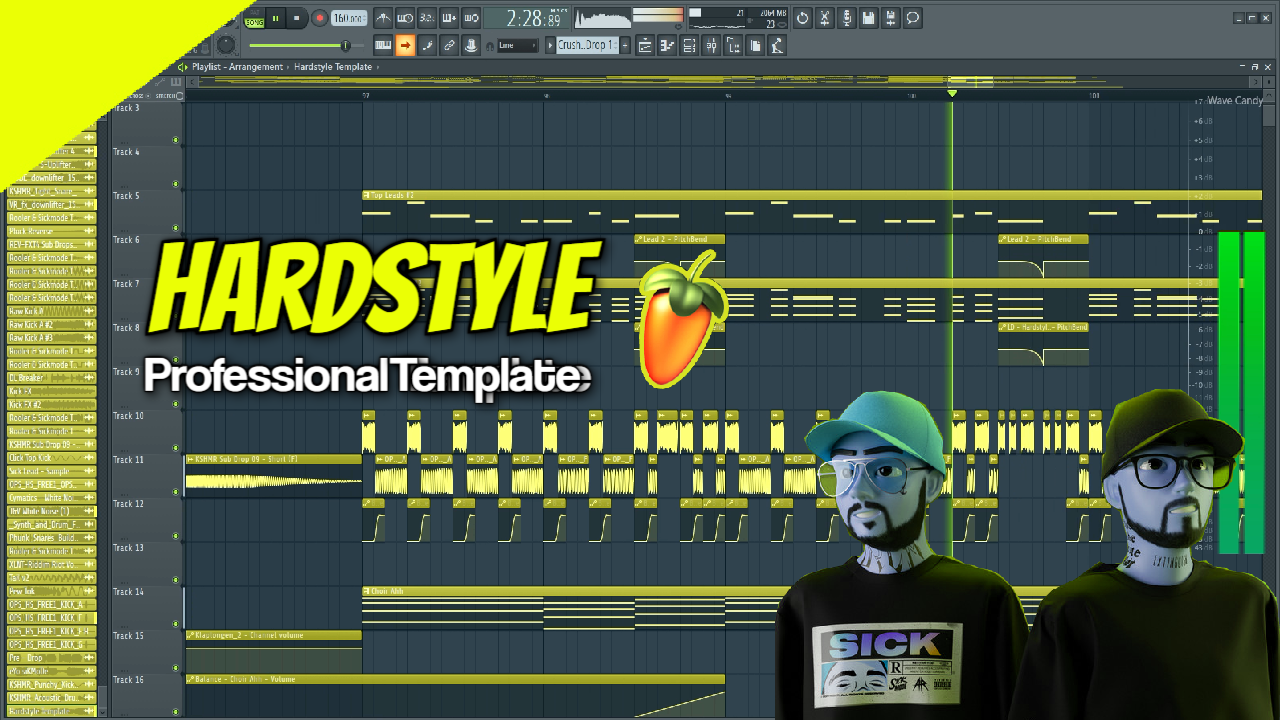Screen dimensions: 1280x720
Task: Toggle the metronome on
Action: (384, 18)
